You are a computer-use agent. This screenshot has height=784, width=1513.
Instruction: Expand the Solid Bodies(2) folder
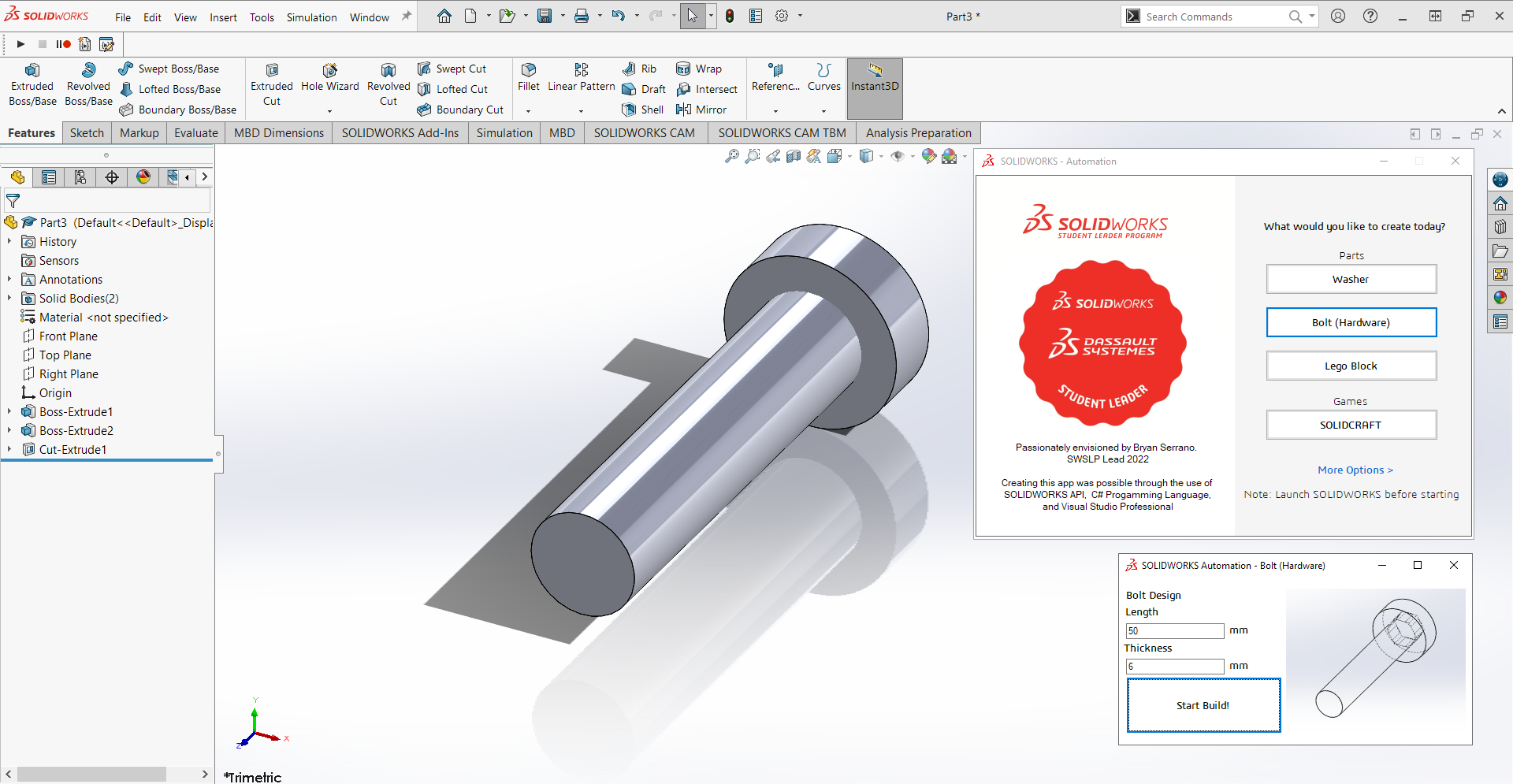tap(9, 298)
